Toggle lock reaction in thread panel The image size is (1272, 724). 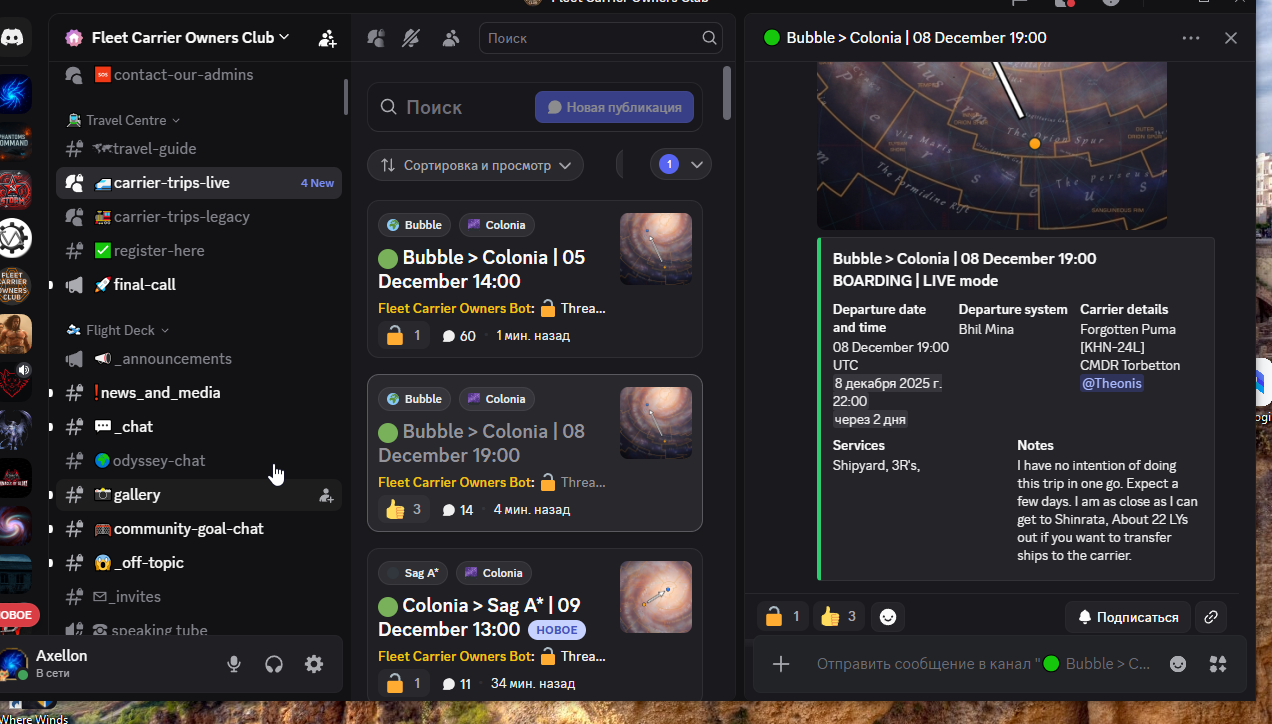click(784, 617)
